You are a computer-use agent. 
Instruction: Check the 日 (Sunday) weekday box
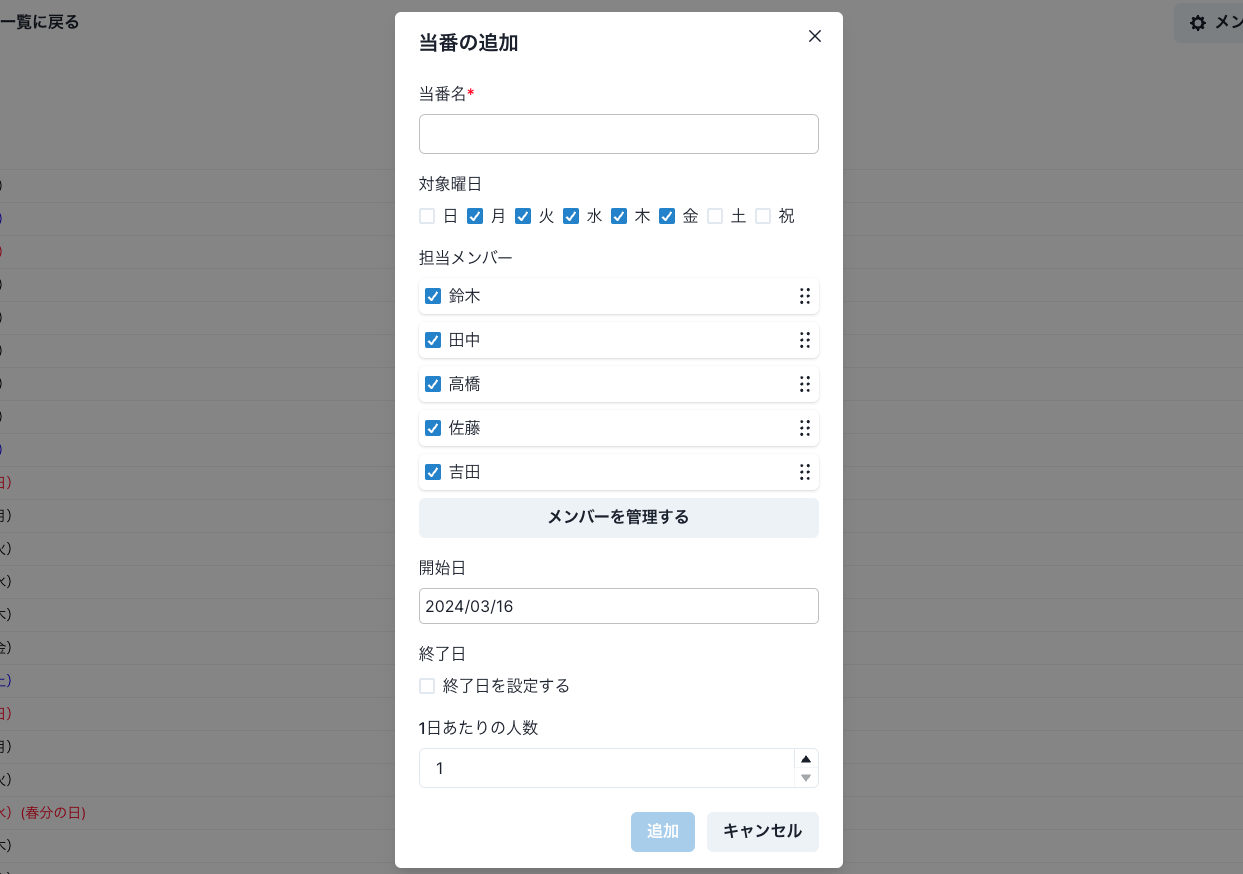coord(427,215)
